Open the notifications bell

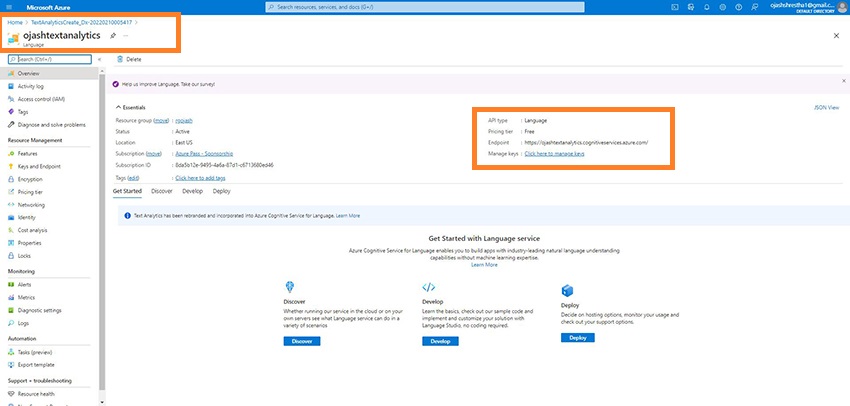click(706, 7)
